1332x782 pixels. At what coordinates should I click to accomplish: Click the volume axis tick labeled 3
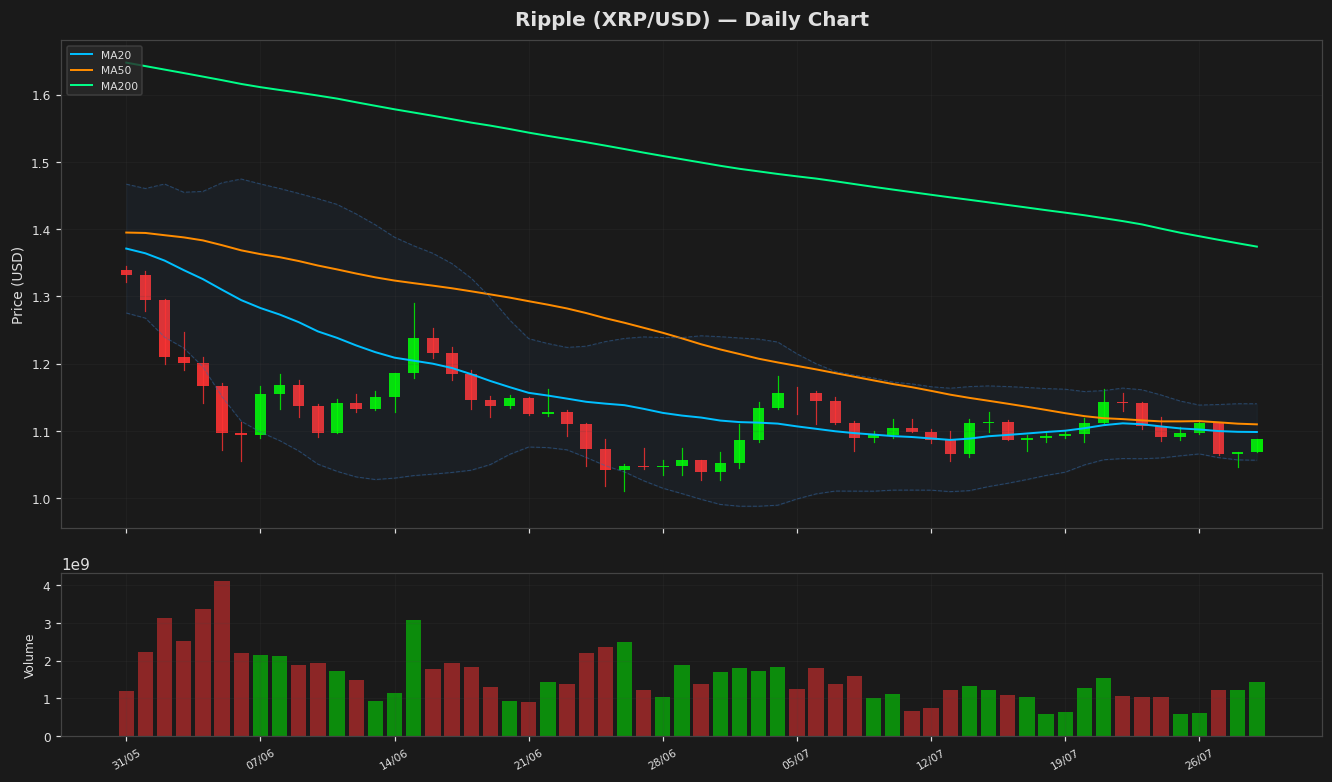point(47,624)
